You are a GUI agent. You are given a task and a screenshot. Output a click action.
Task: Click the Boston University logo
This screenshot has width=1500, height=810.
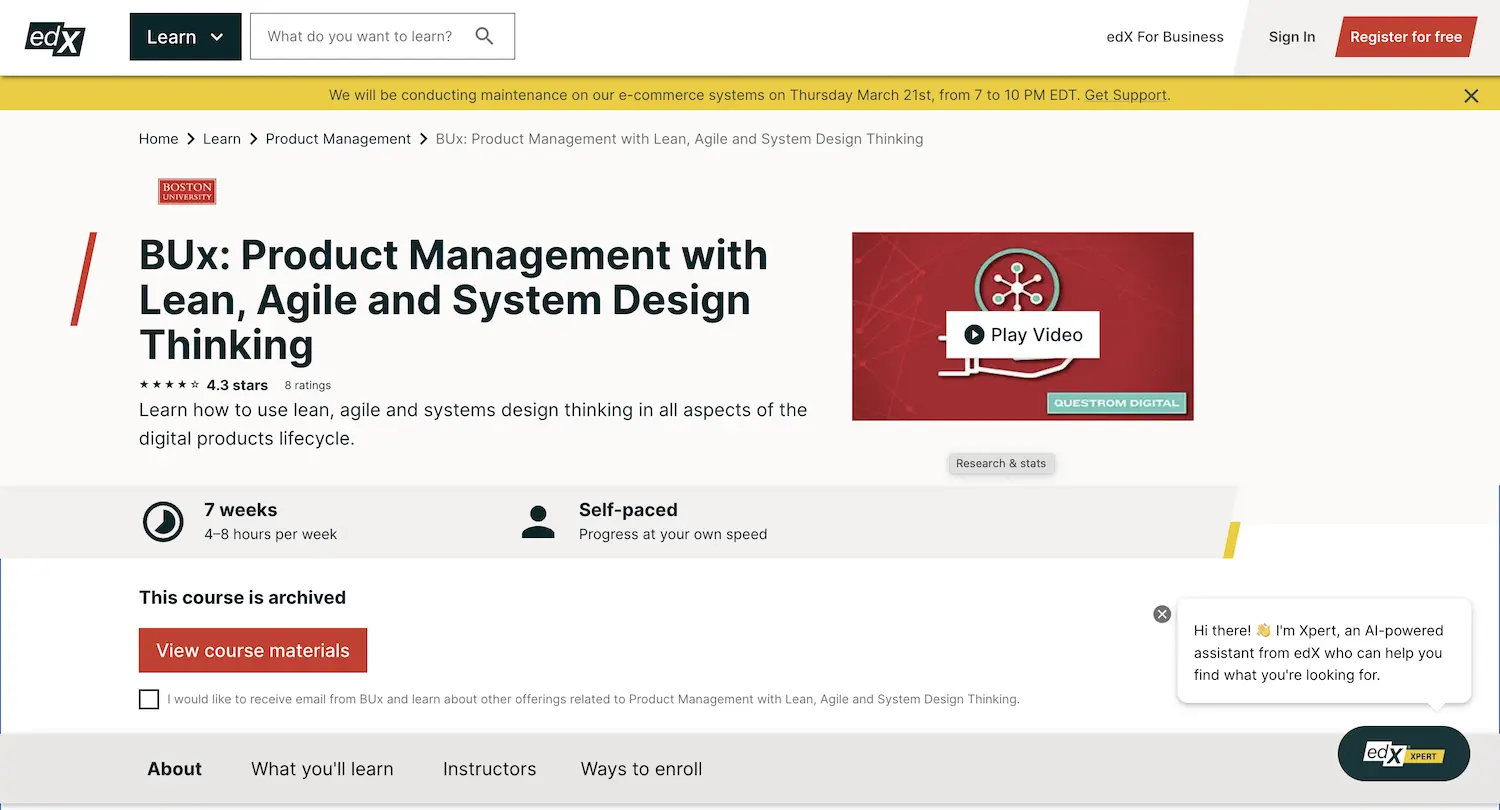point(187,191)
